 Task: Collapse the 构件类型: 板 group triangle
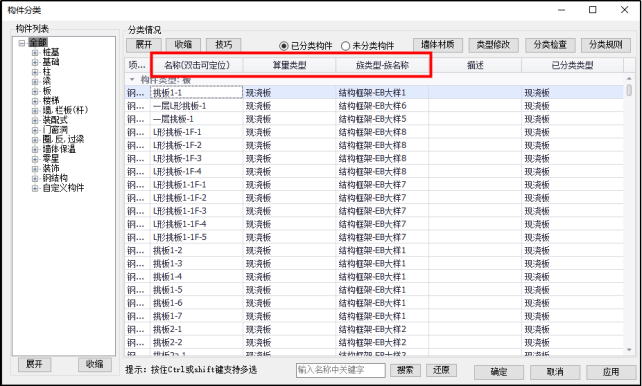point(132,79)
